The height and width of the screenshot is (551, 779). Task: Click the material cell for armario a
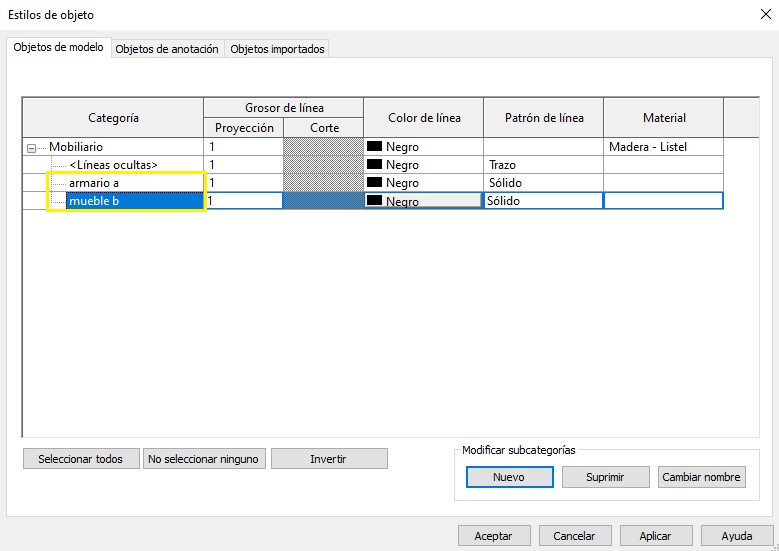pyautogui.click(x=664, y=183)
